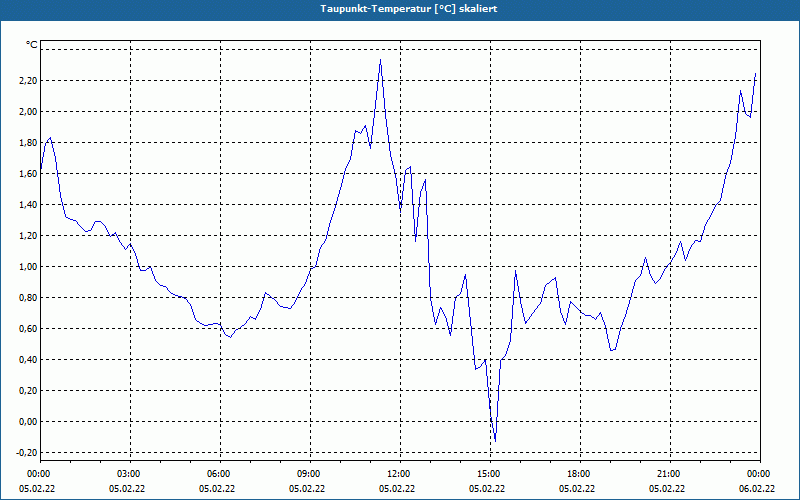This screenshot has height=500, width=800.
Task: Click the y-axis value 0,60
Action: point(28,329)
